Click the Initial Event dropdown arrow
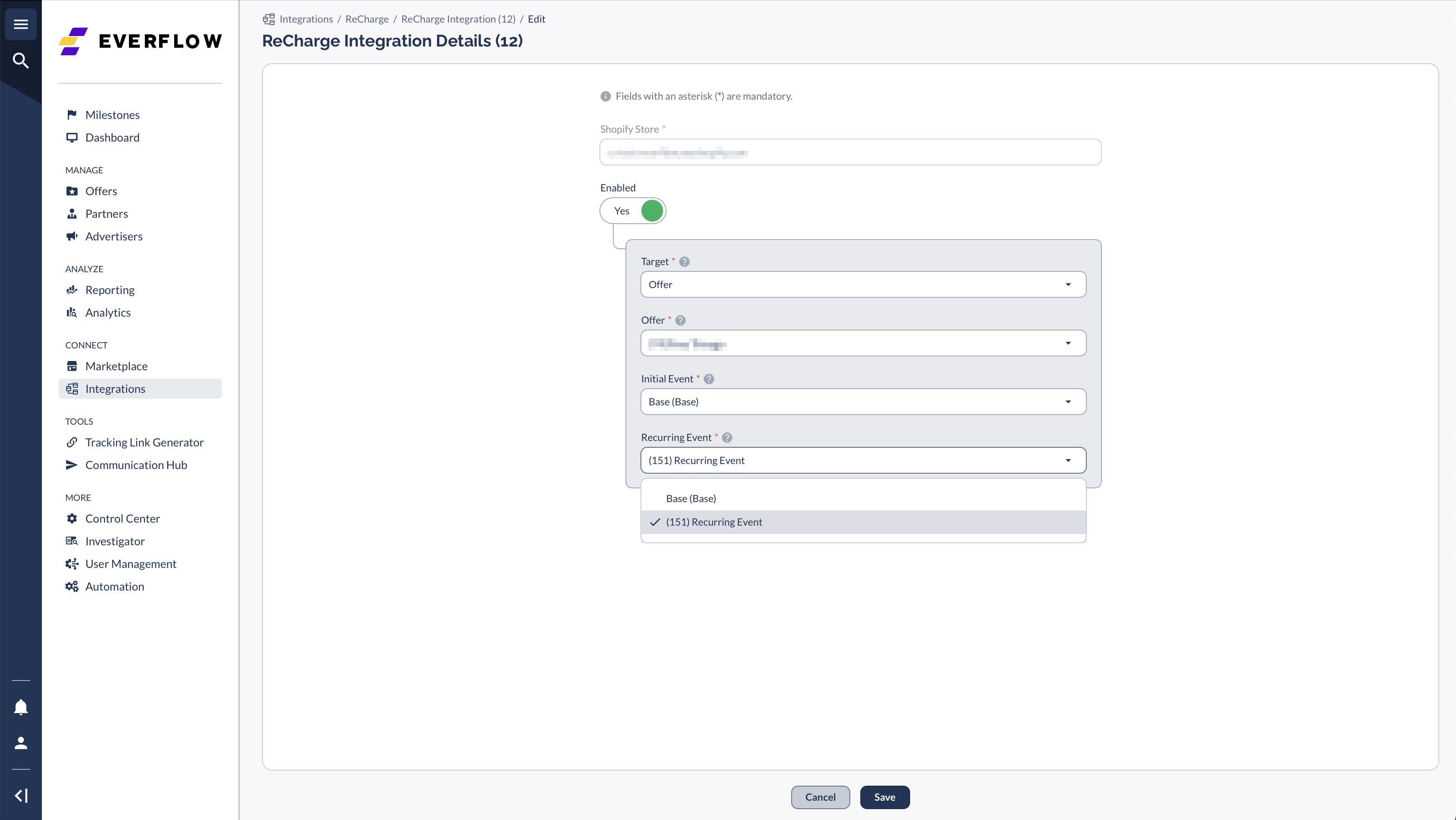 coord(1068,402)
